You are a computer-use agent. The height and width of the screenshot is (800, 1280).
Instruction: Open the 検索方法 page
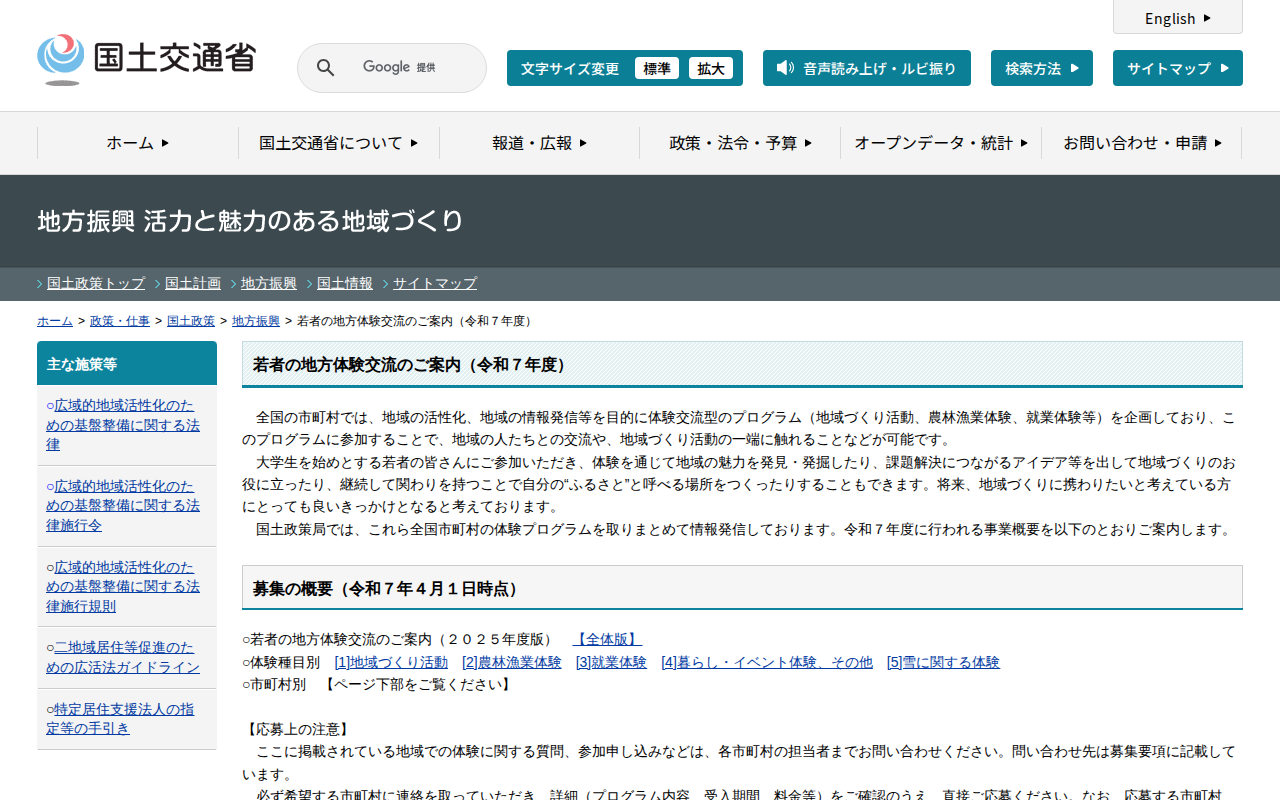pos(1041,68)
